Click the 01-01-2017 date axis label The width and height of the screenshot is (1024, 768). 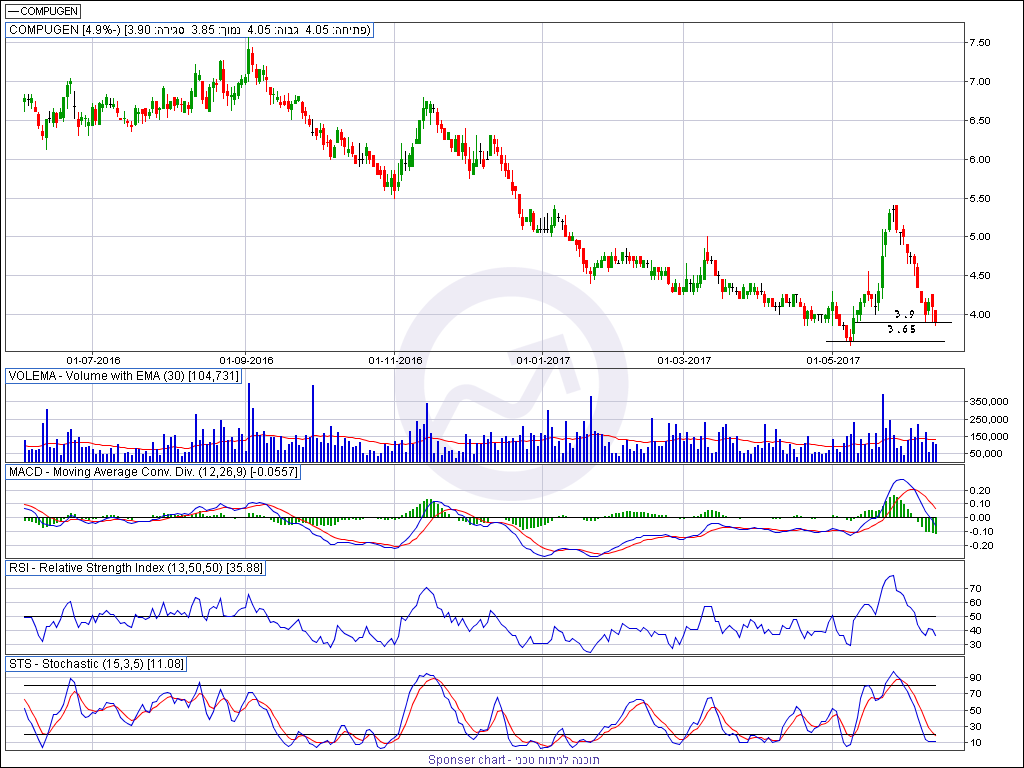(543, 360)
